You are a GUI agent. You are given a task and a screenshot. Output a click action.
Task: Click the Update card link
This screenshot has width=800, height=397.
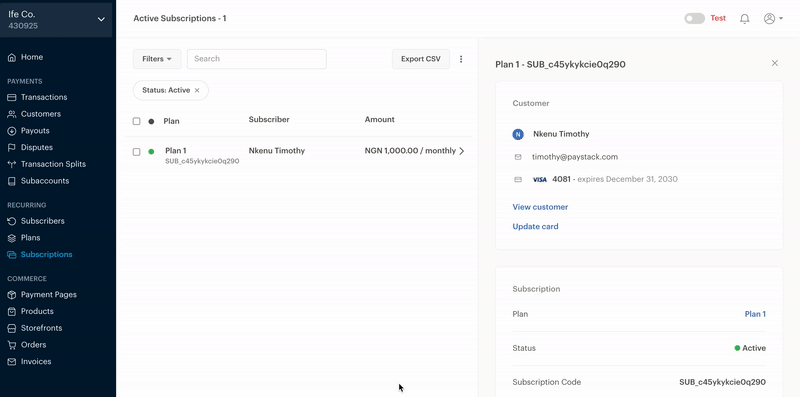535,227
